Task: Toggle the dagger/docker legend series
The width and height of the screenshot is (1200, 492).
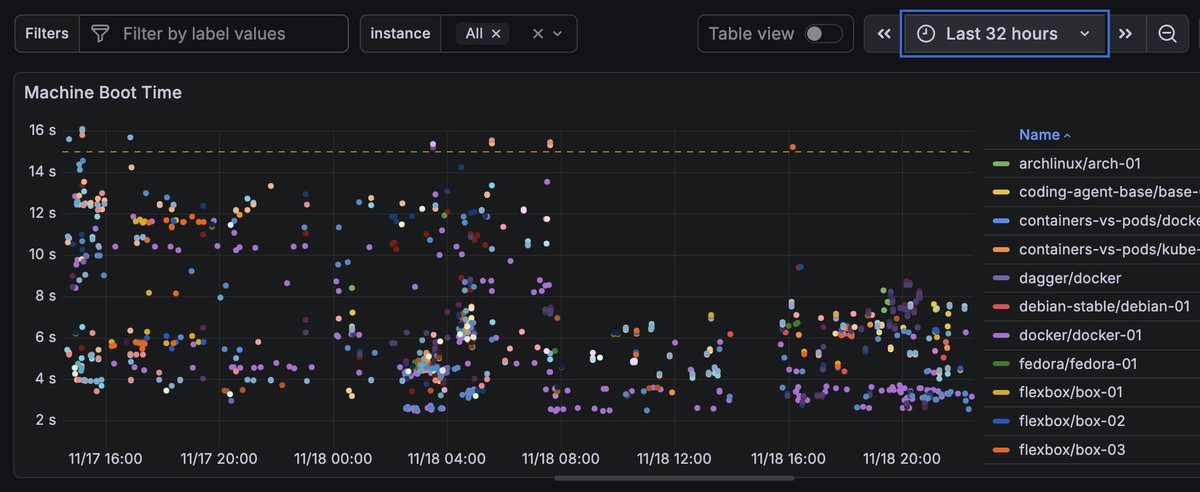Action: pyautogui.click(x=1070, y=278)
